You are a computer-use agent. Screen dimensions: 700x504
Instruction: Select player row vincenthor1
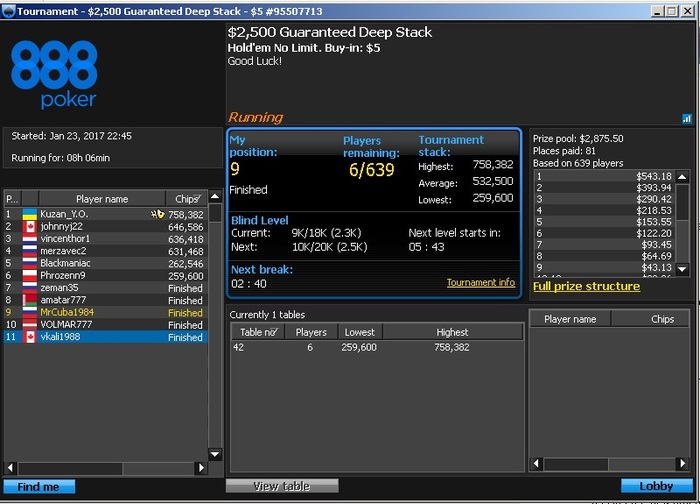(105, 239)
